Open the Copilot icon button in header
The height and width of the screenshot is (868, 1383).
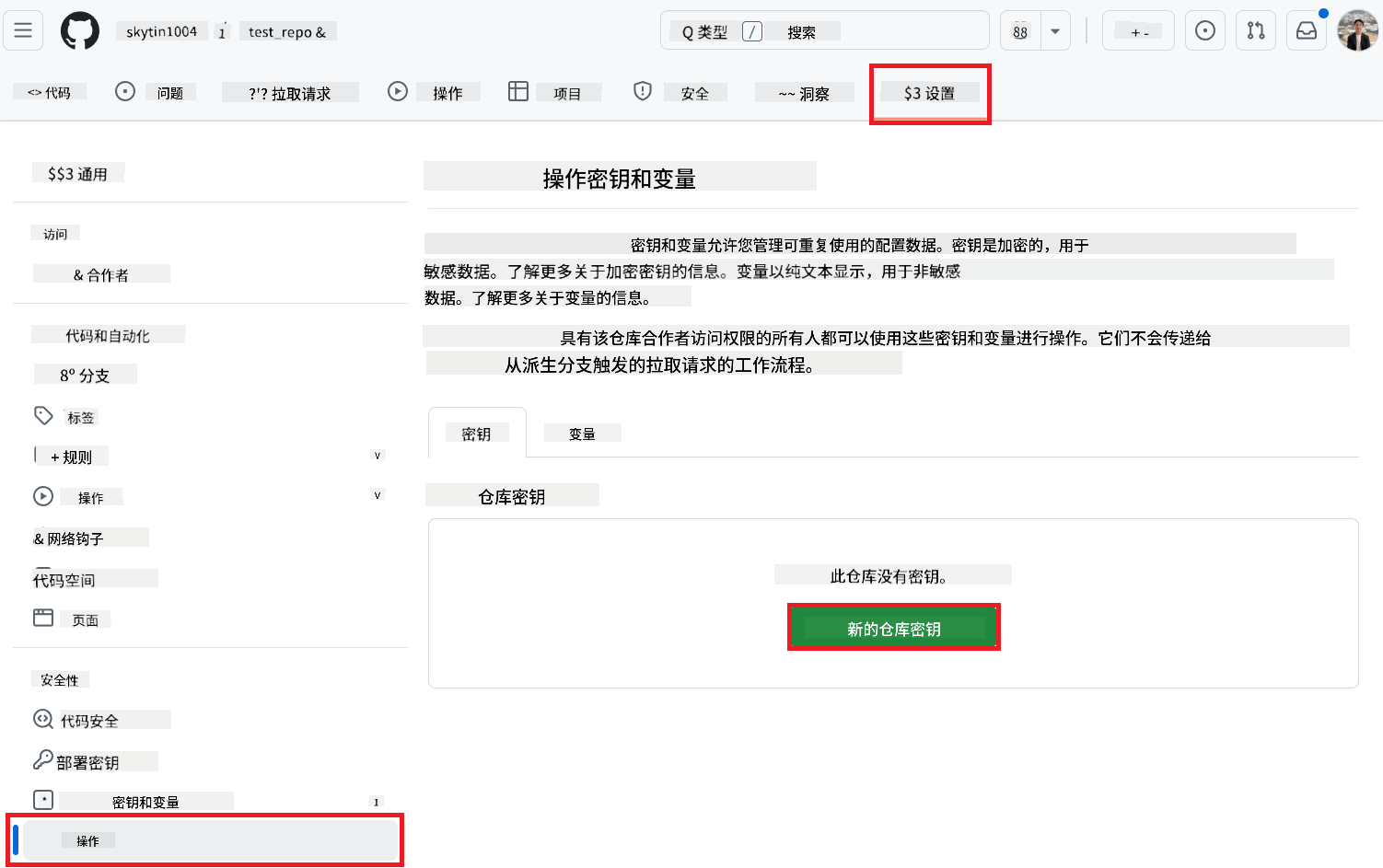point(1020,30)
